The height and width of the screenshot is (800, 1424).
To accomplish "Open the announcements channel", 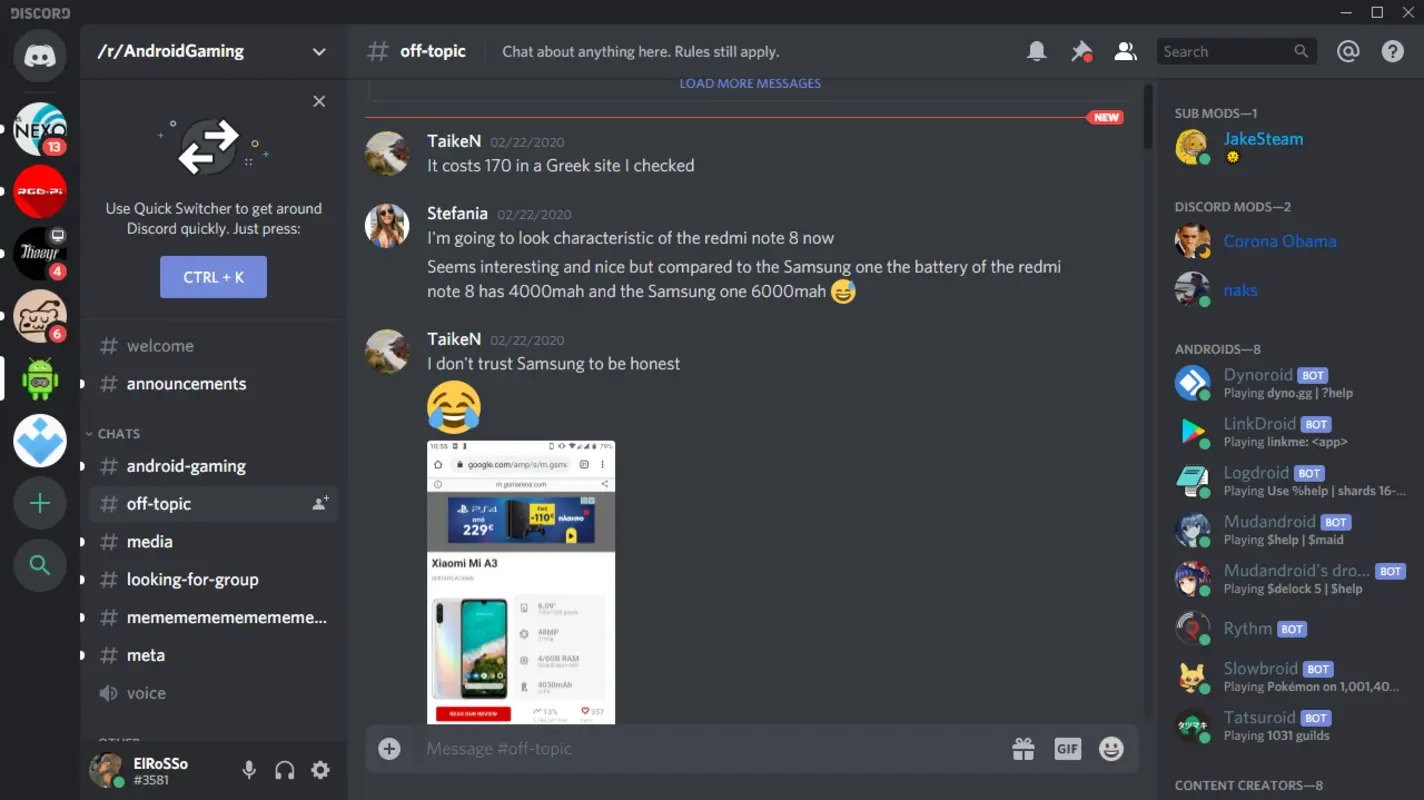I will click(x=186, y=383).
